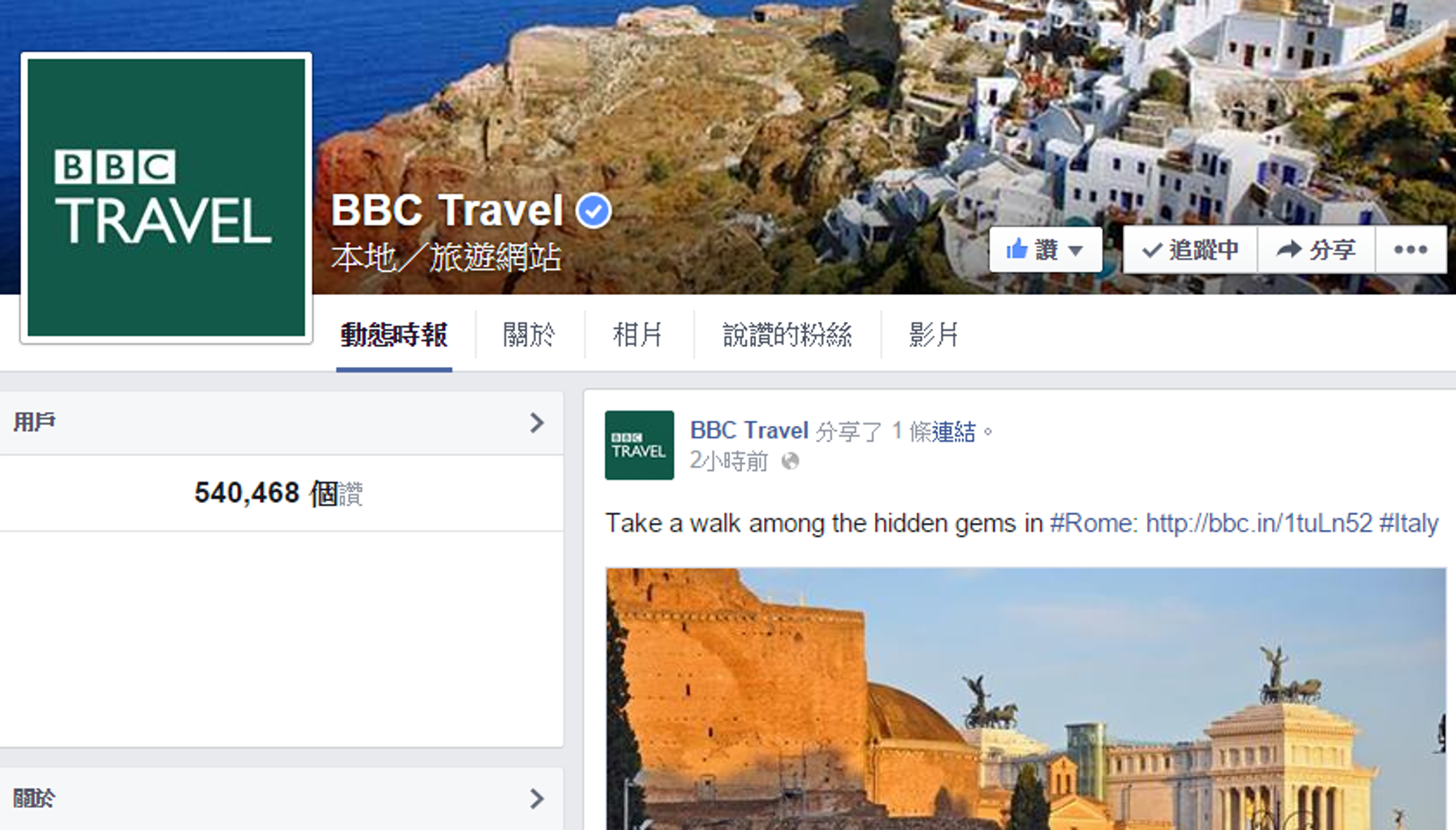1456x830 pixels.
Task: Select the 動態時報 timeline tab
Action: pos(393,335)
